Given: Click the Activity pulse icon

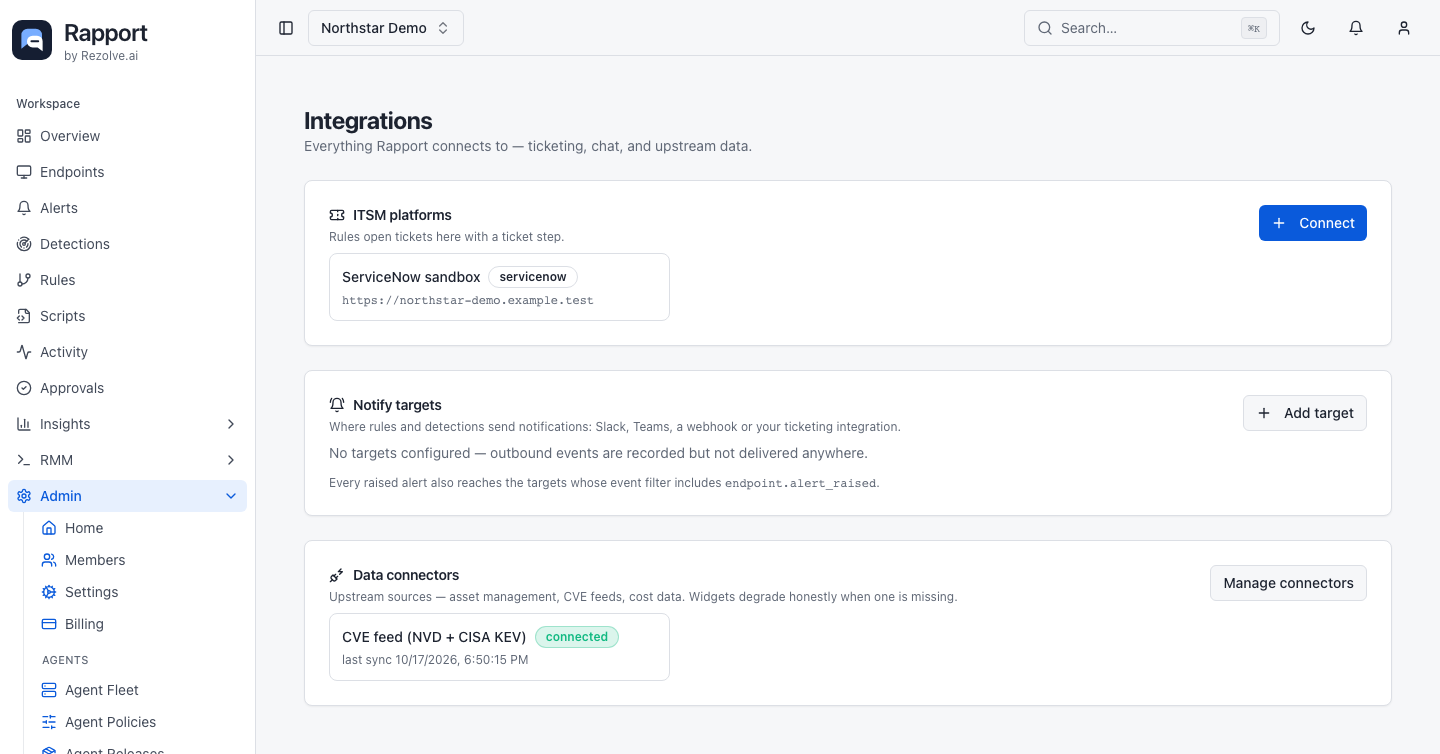Looking at the screenshot, I should [24, 352].
